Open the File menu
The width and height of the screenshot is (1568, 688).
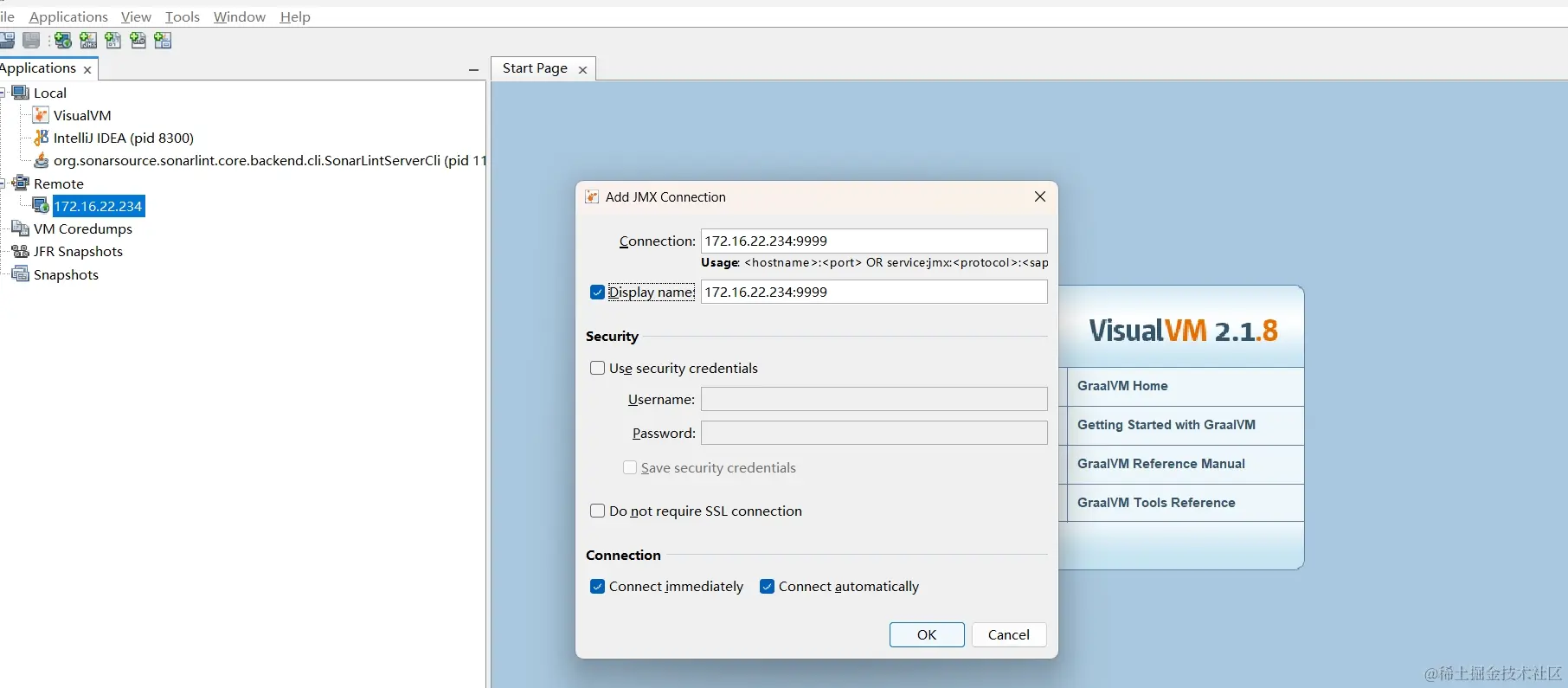click(x=7, y=16)
